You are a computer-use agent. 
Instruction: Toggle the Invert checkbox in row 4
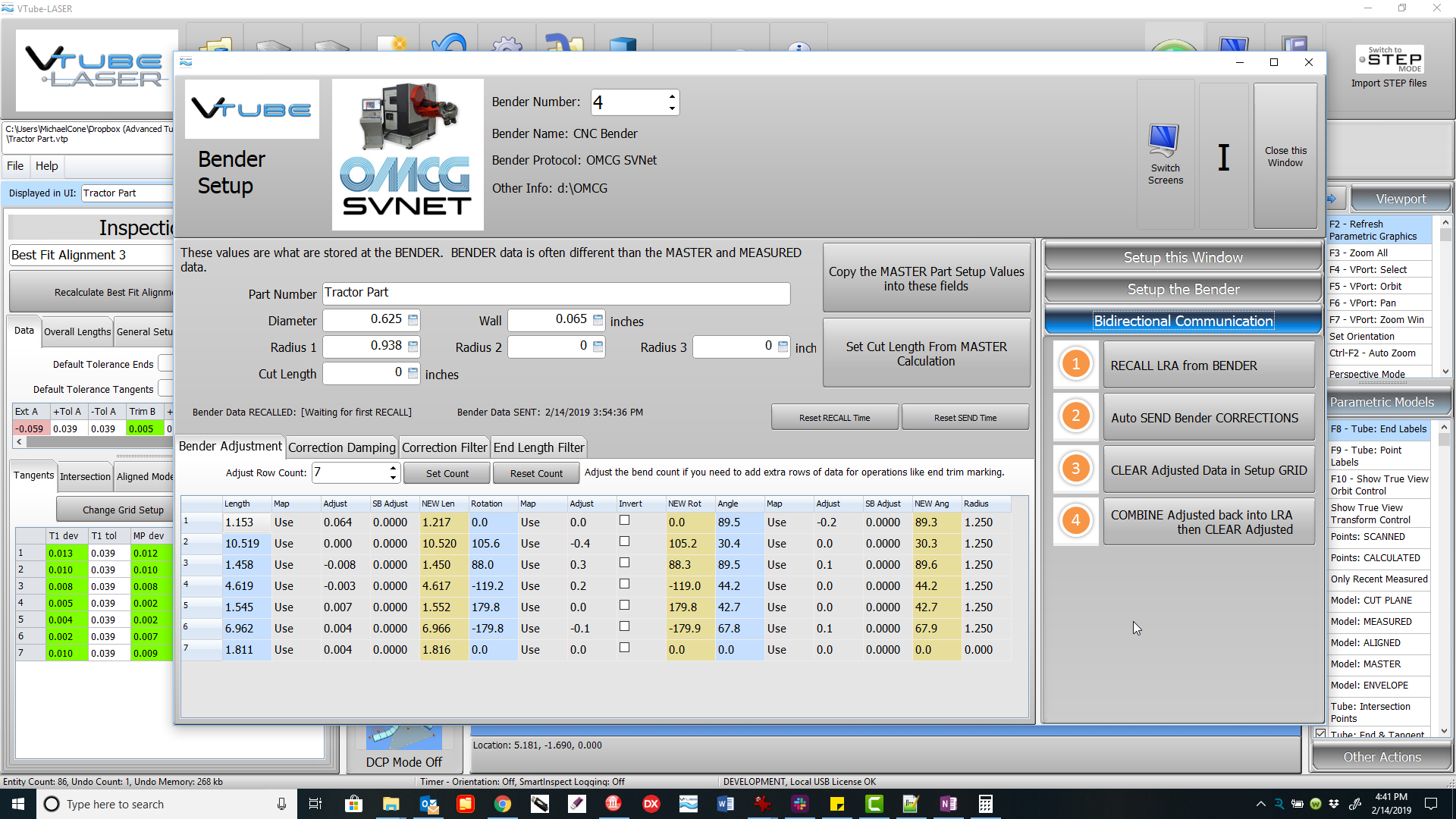(x=624, y=584)
